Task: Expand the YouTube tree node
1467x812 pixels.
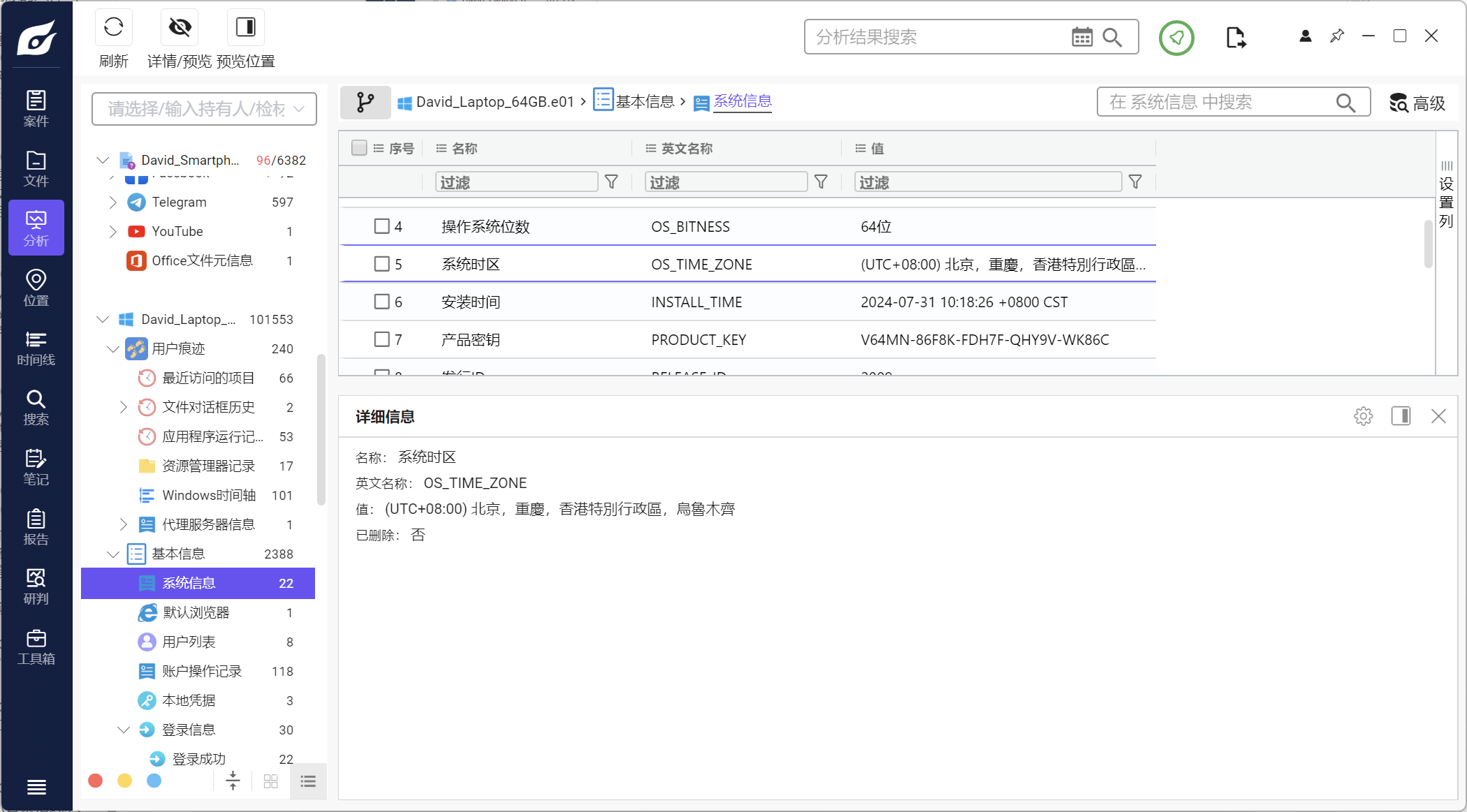Action: [113, 231]
